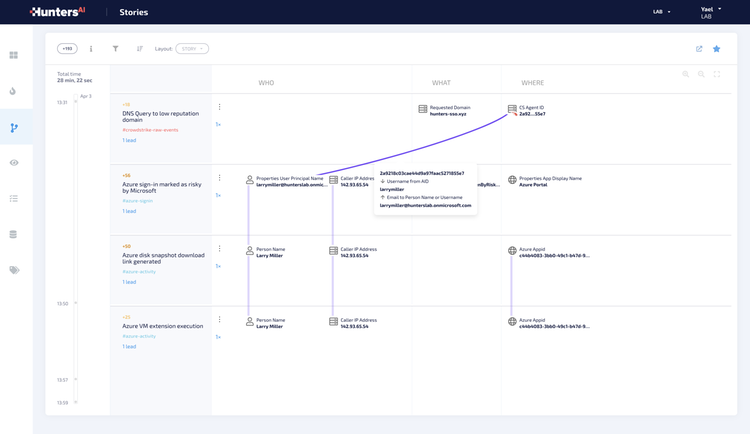Click Caller IP Address in Azure sign-in row
Screen dimensions: 750x434
352,181
